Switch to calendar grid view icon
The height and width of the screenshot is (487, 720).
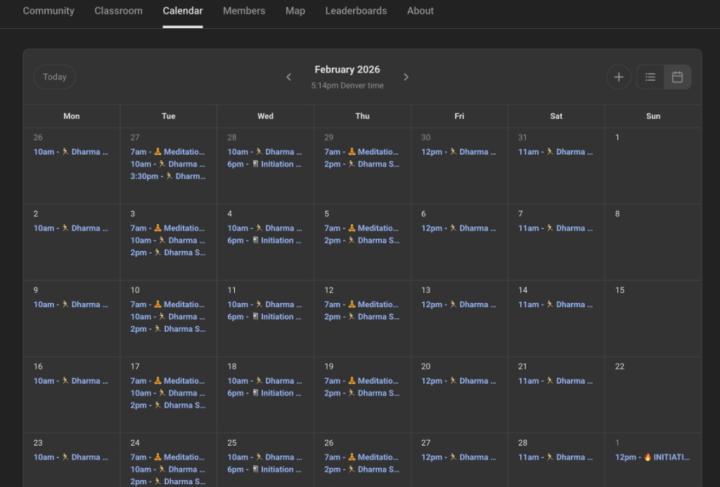677,77
